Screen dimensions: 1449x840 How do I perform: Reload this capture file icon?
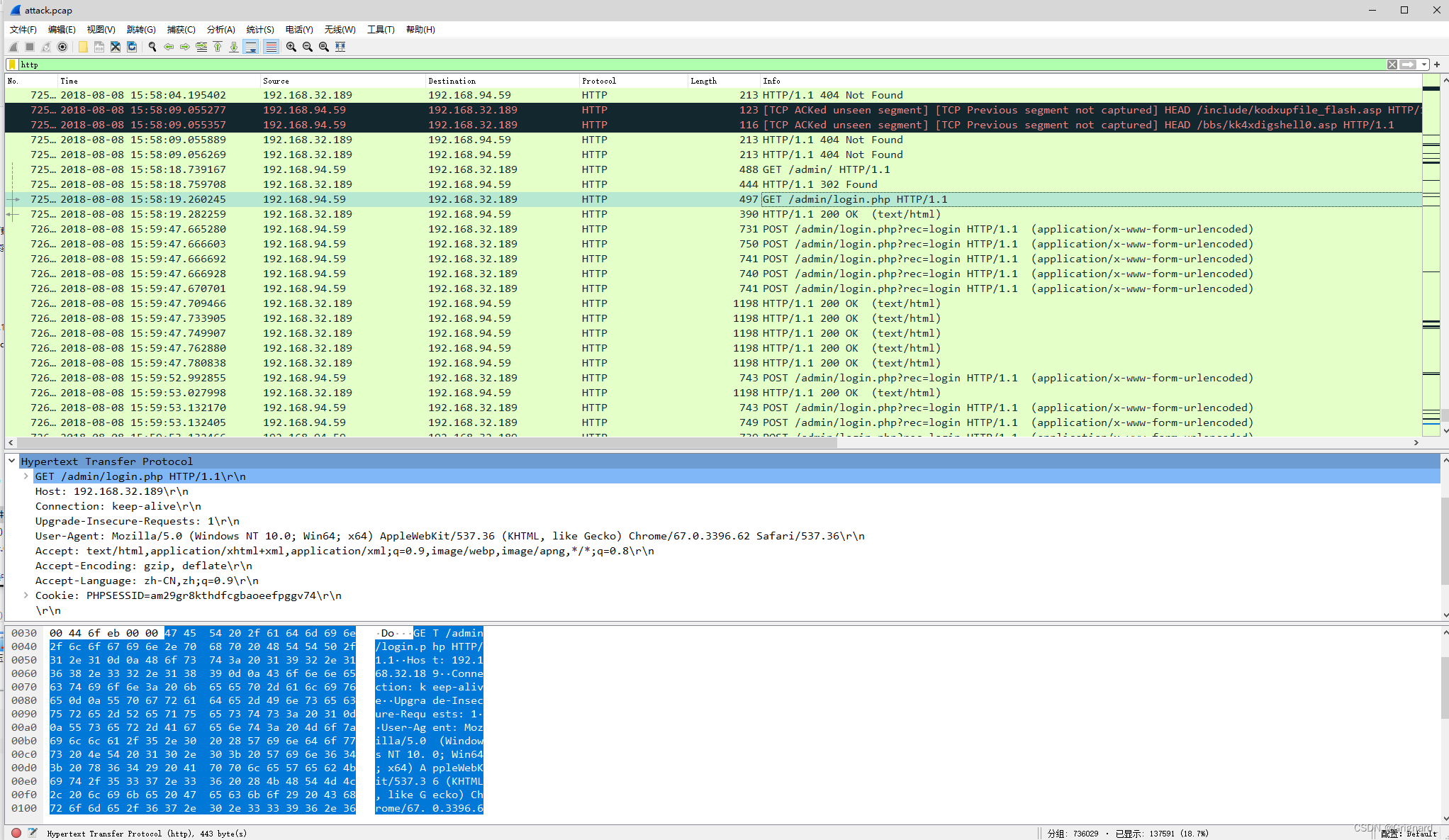132,47
